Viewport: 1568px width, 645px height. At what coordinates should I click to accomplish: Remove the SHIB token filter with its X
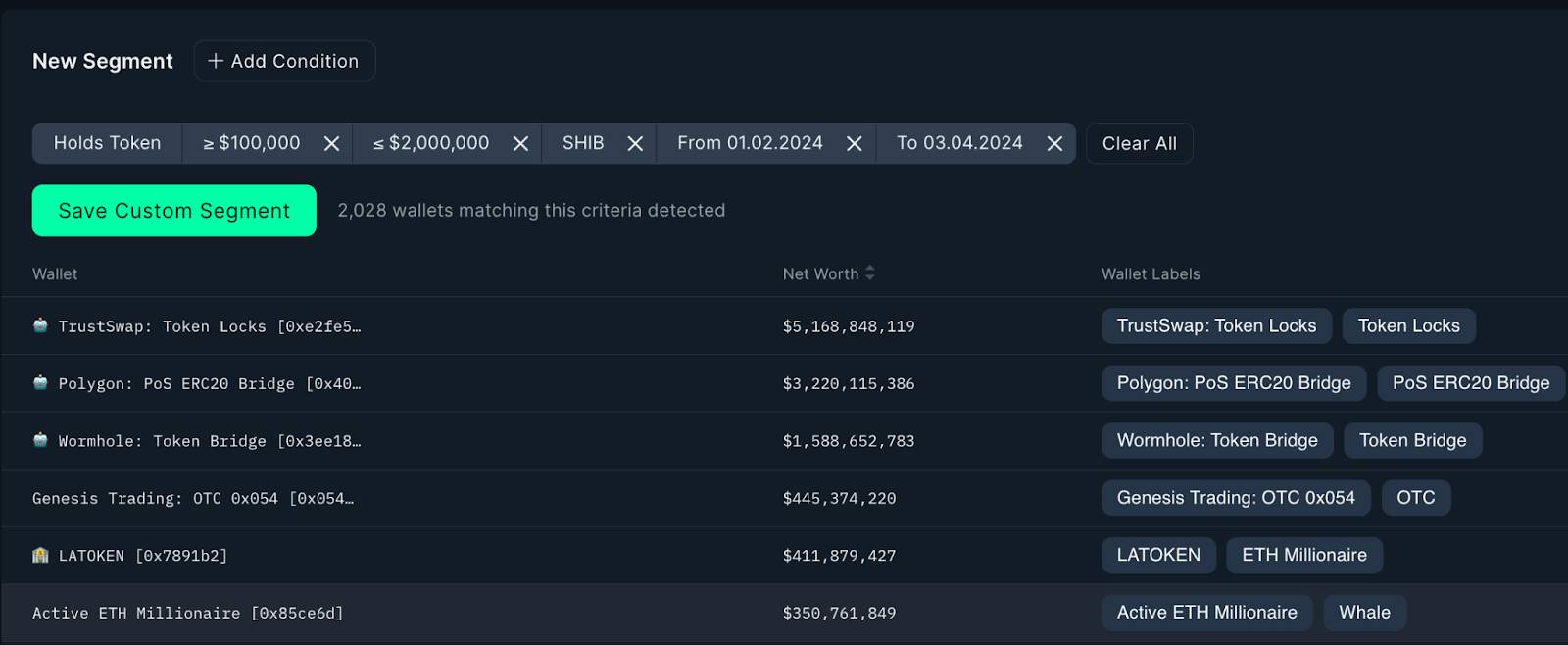(635, 144)
